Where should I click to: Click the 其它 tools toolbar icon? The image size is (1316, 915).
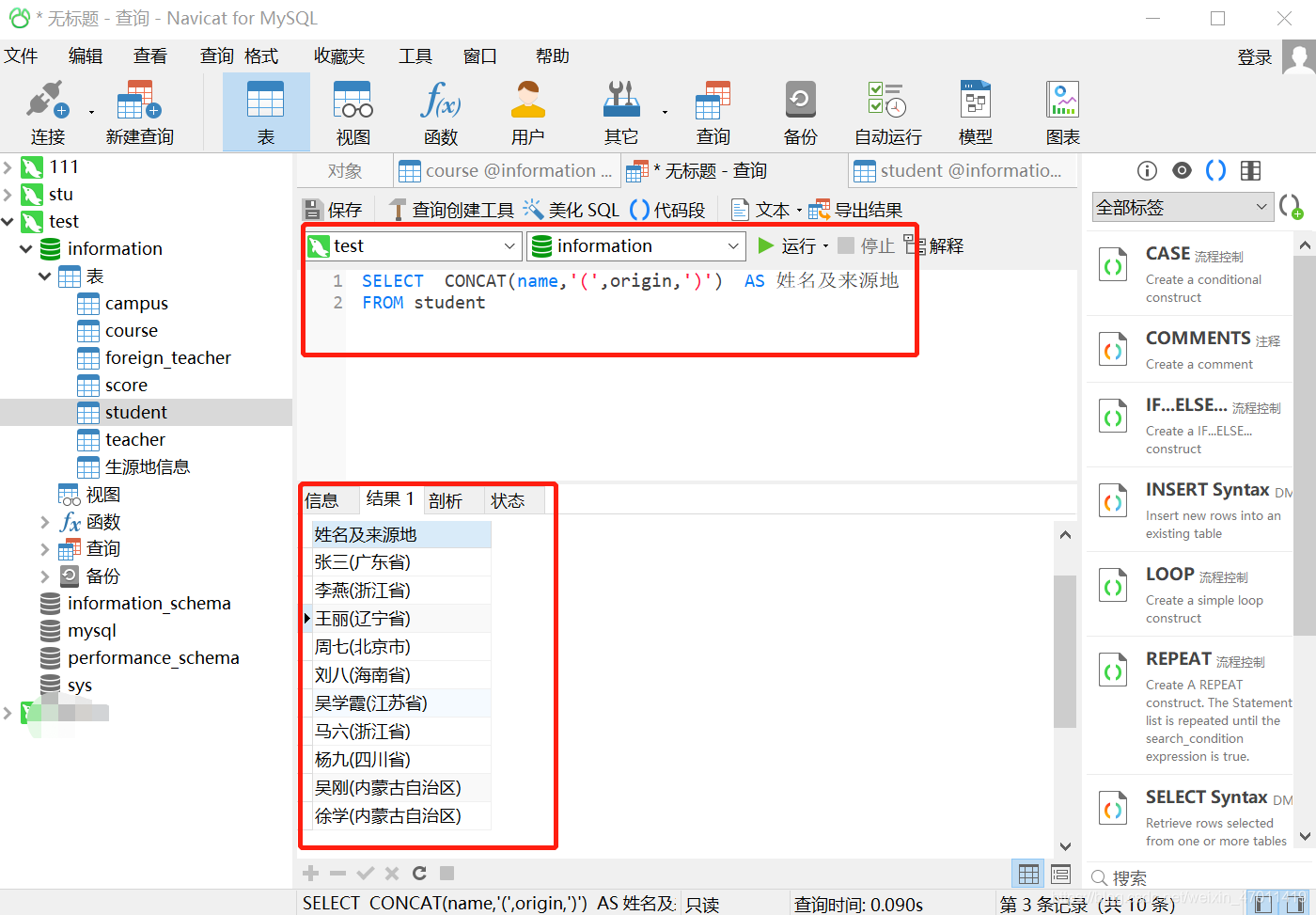click(x=620, y=113)
